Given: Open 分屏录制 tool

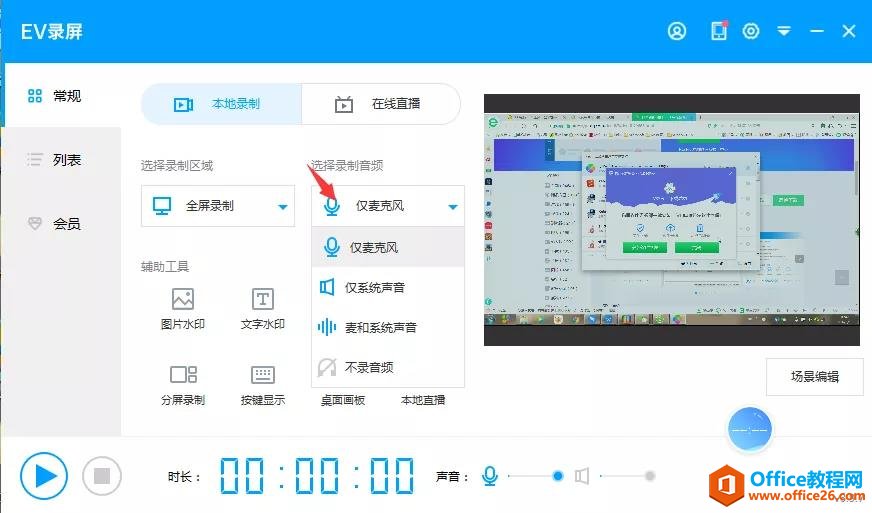Looking at the screenshot, I should [x=183, y=385].
